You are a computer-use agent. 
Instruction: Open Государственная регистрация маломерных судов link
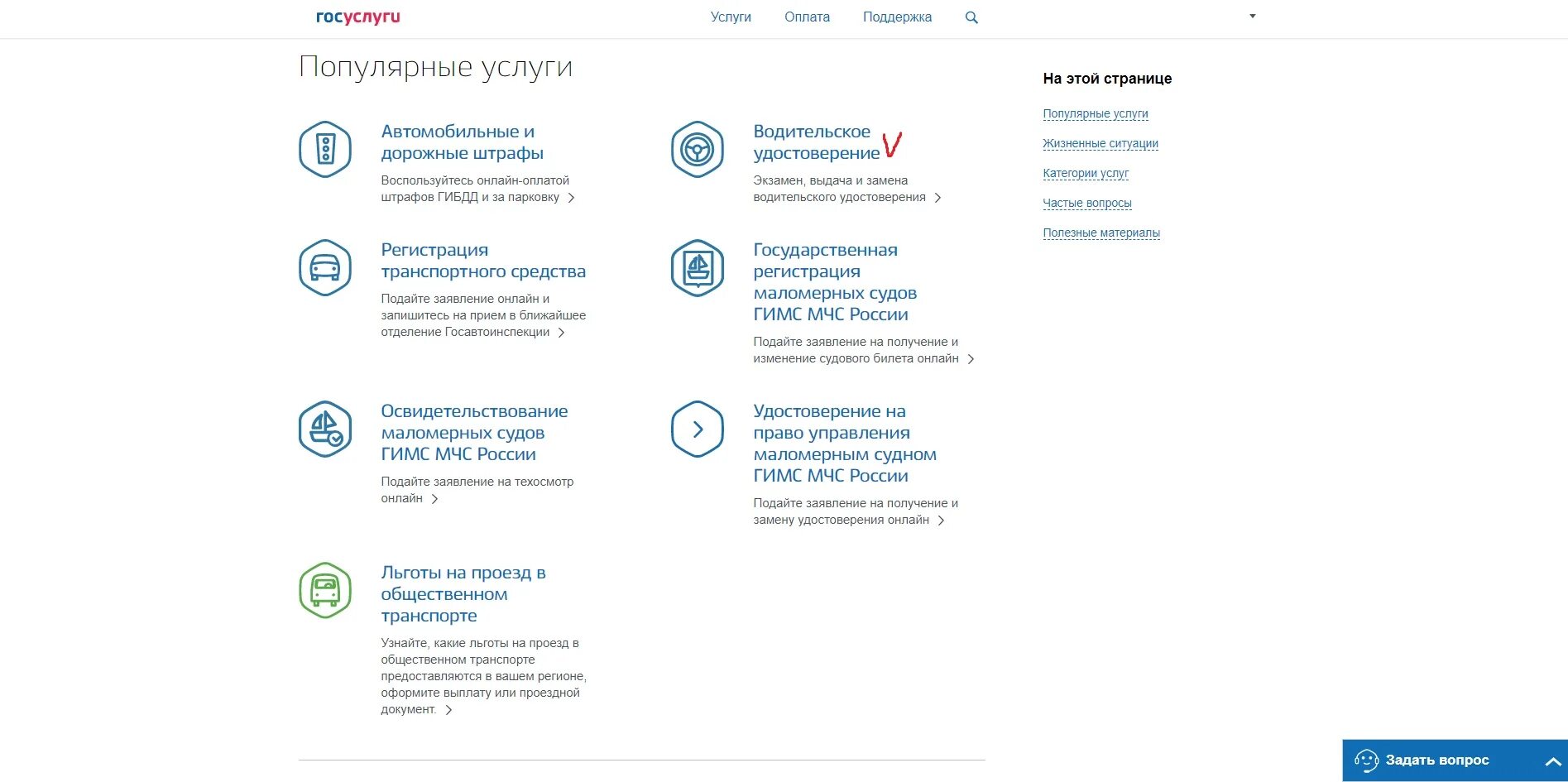(835, 282)
